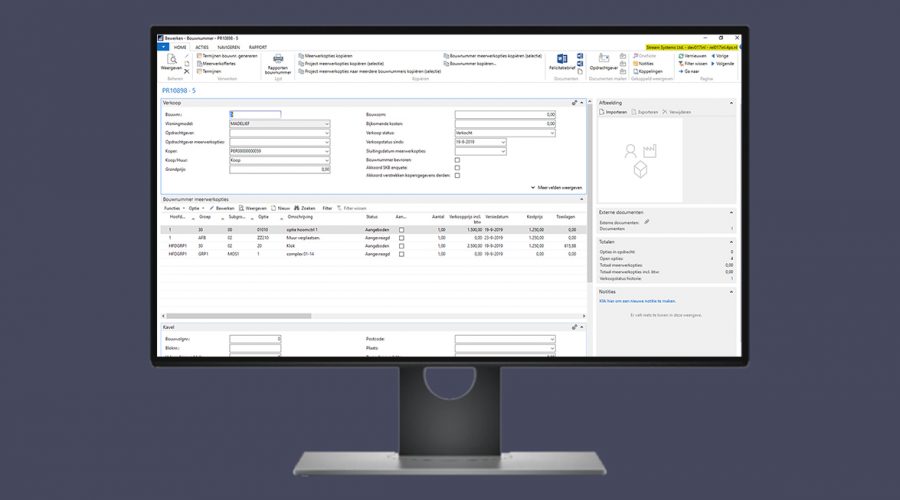Click the Weergeven magnifier icon in ribbon

[172, 59]
